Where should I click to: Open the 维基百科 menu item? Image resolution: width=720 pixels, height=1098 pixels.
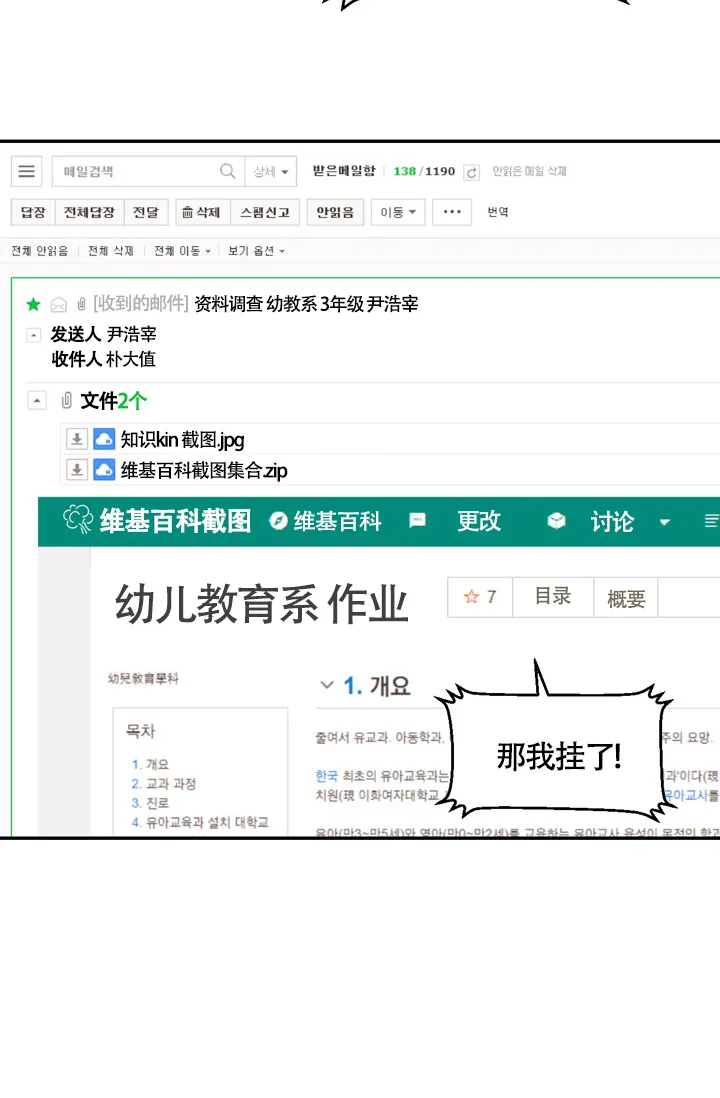click(338, 521)
